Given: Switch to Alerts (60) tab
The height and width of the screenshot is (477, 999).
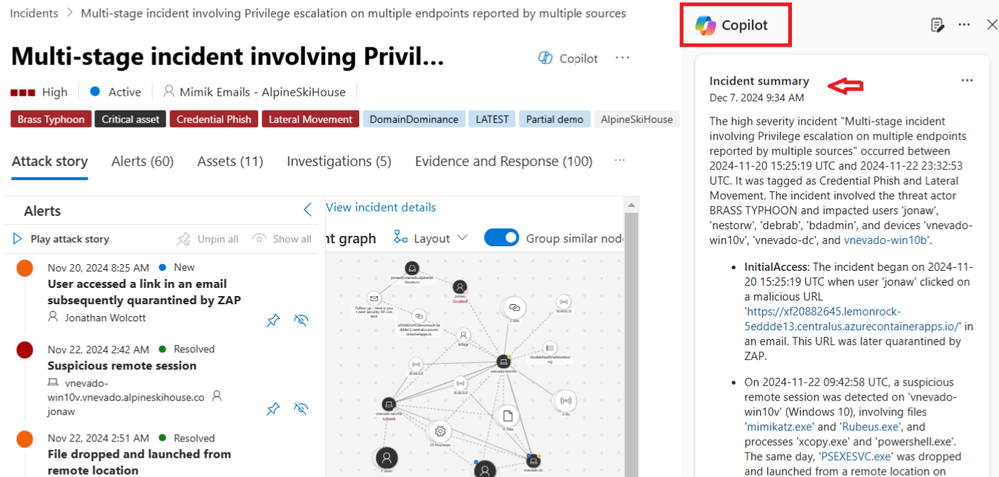Looking at the screenshot, I should coord(142,162).
